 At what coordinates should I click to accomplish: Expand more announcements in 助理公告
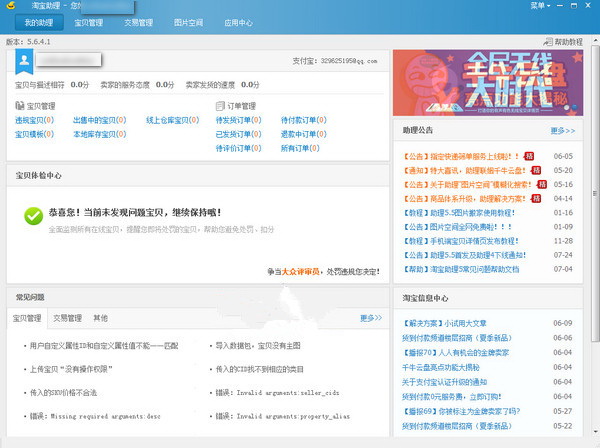(x=563, y=130)
